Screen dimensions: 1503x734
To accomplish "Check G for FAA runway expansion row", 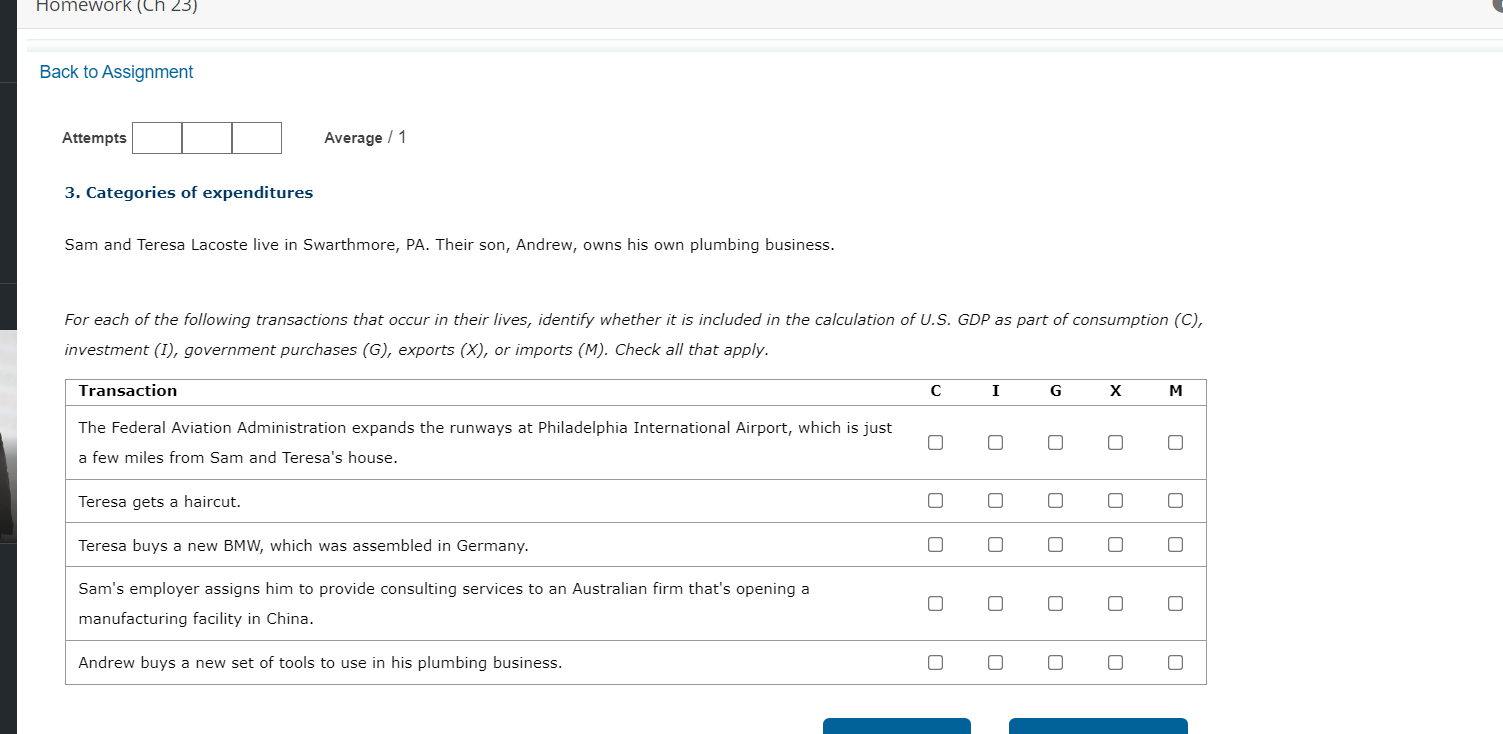I will point(1055,442).
